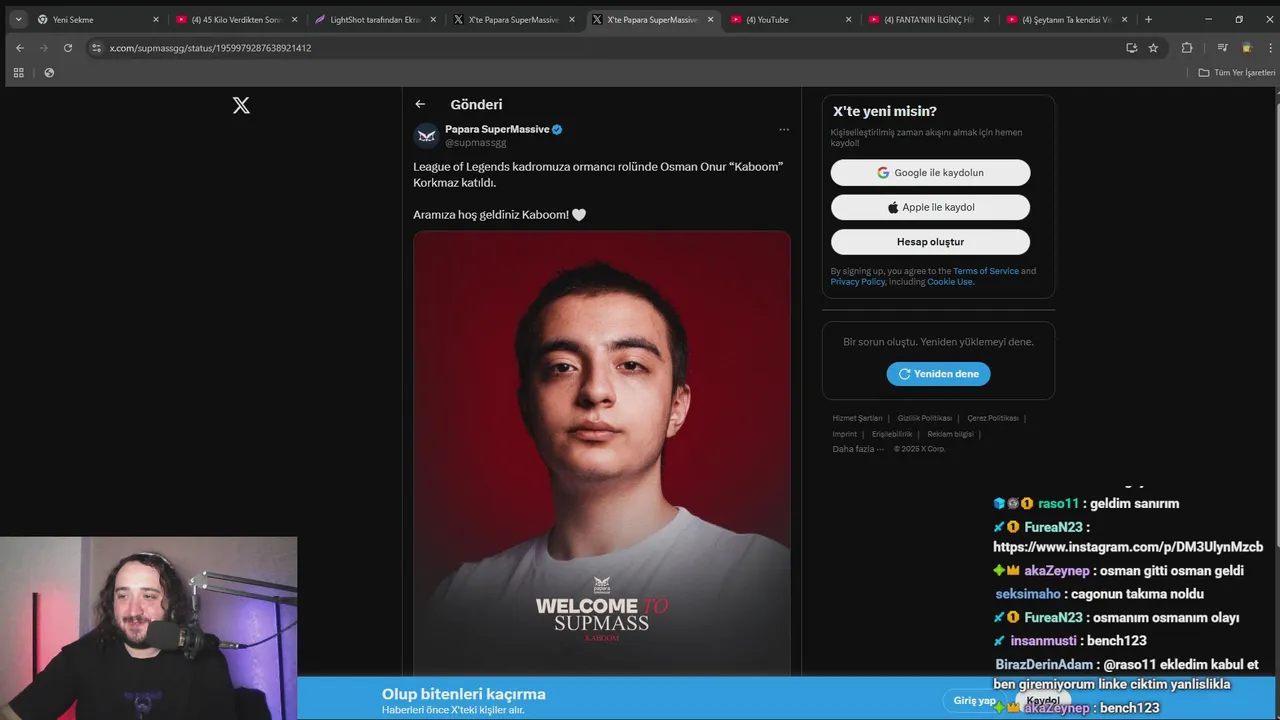
Task: Open the tab search dropdown arrow
Action: [18, 19]
